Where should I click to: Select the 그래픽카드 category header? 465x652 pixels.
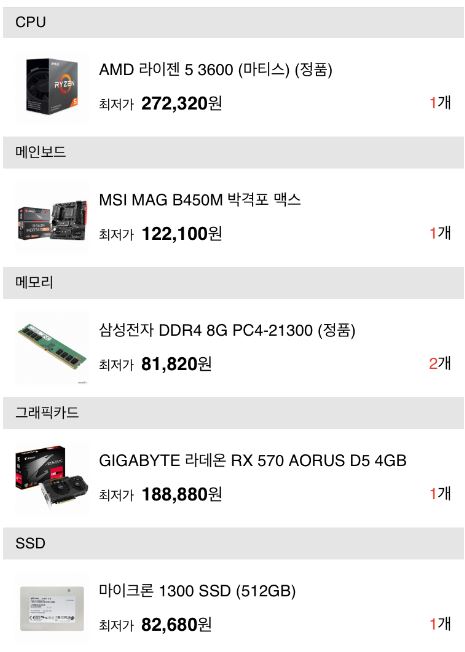coord(233,413)
